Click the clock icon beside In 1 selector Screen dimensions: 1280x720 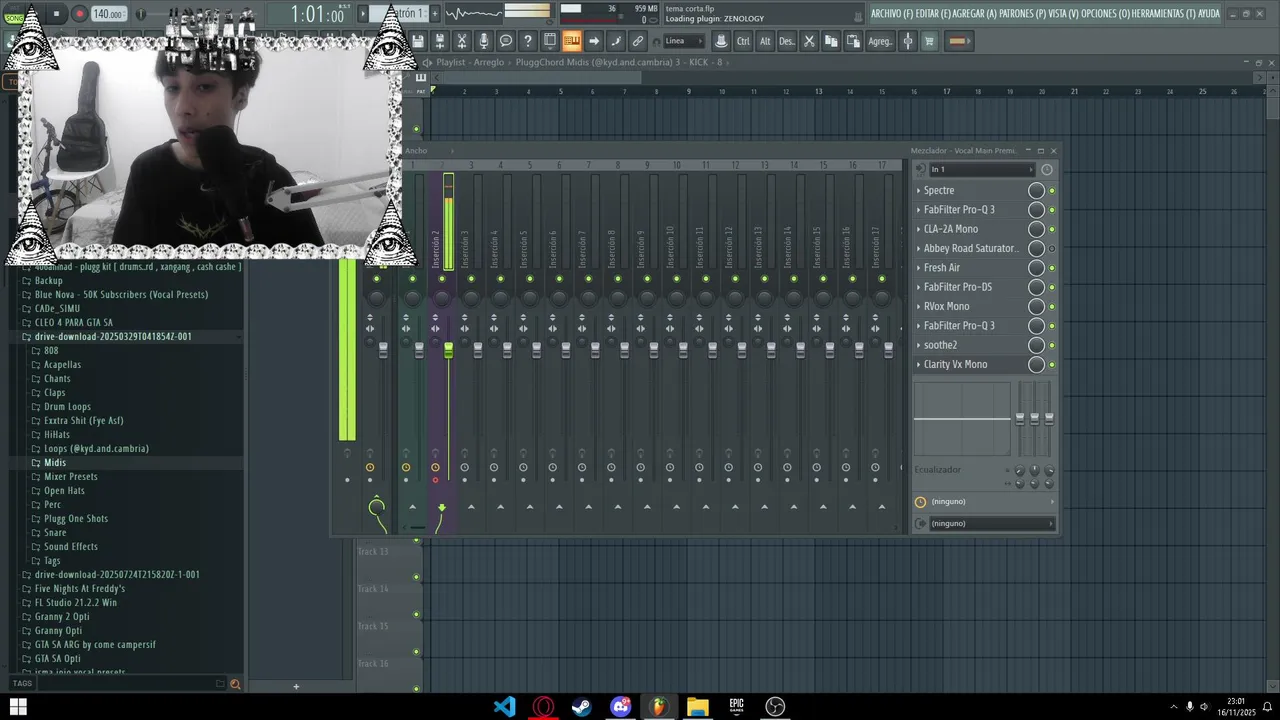point(1047,169)
